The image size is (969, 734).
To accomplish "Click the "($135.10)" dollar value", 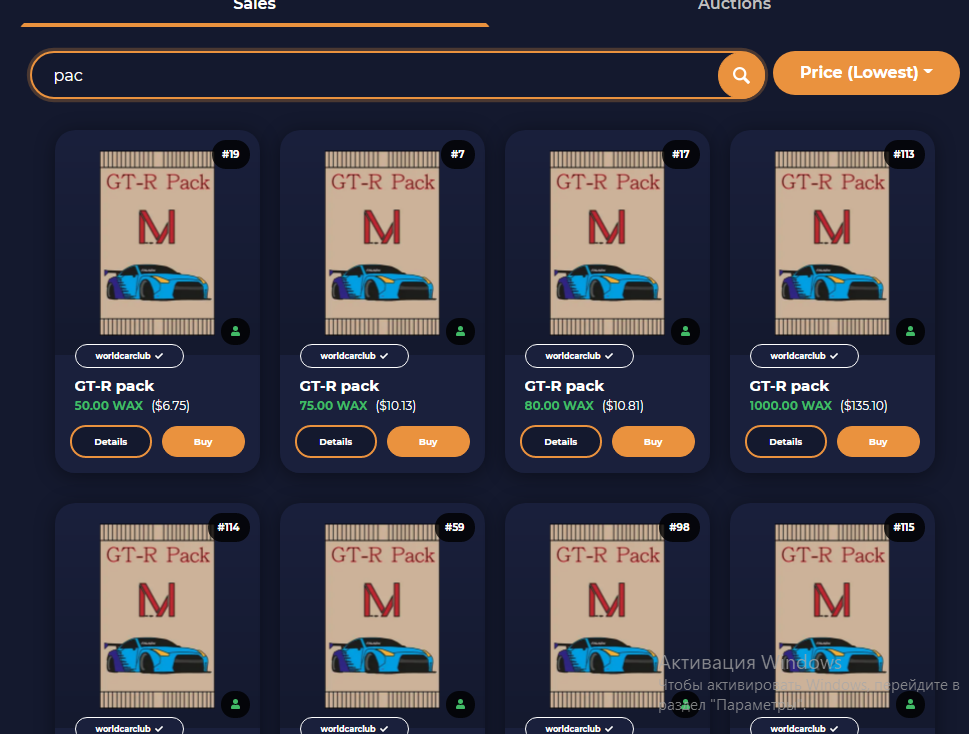I will 864,406.
